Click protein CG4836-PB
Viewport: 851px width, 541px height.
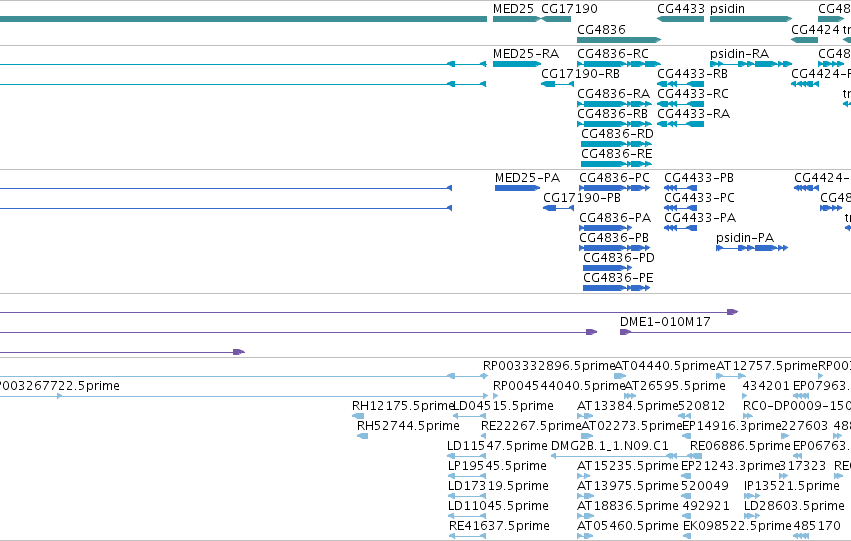click(x=614, y=248)
